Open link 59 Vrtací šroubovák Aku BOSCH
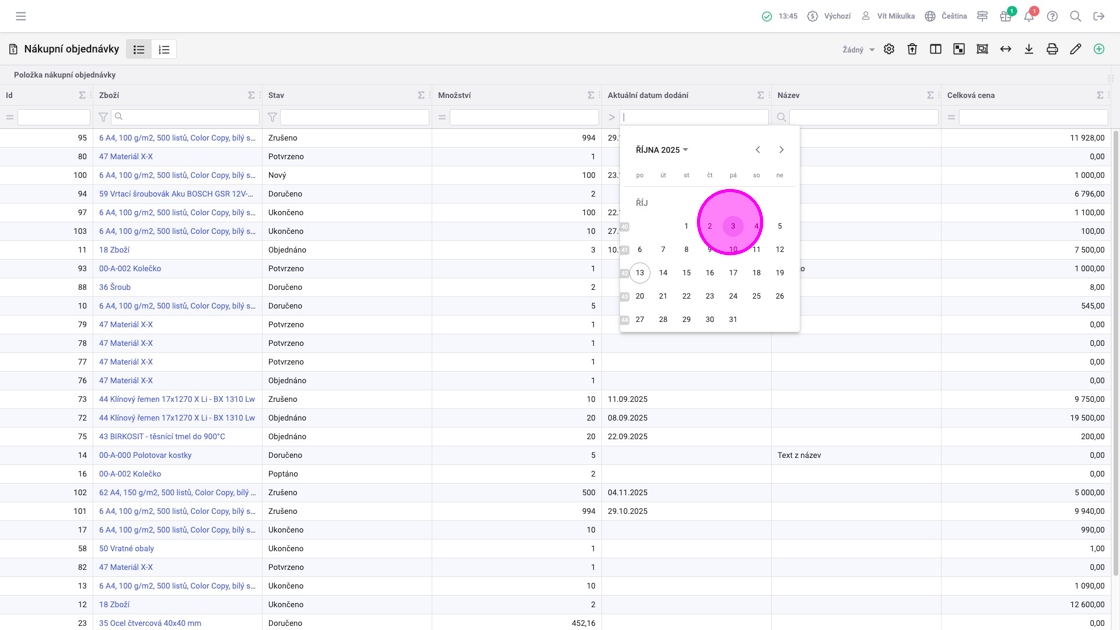The width and height of the screenshot is (1120, 630). point(176,194)
